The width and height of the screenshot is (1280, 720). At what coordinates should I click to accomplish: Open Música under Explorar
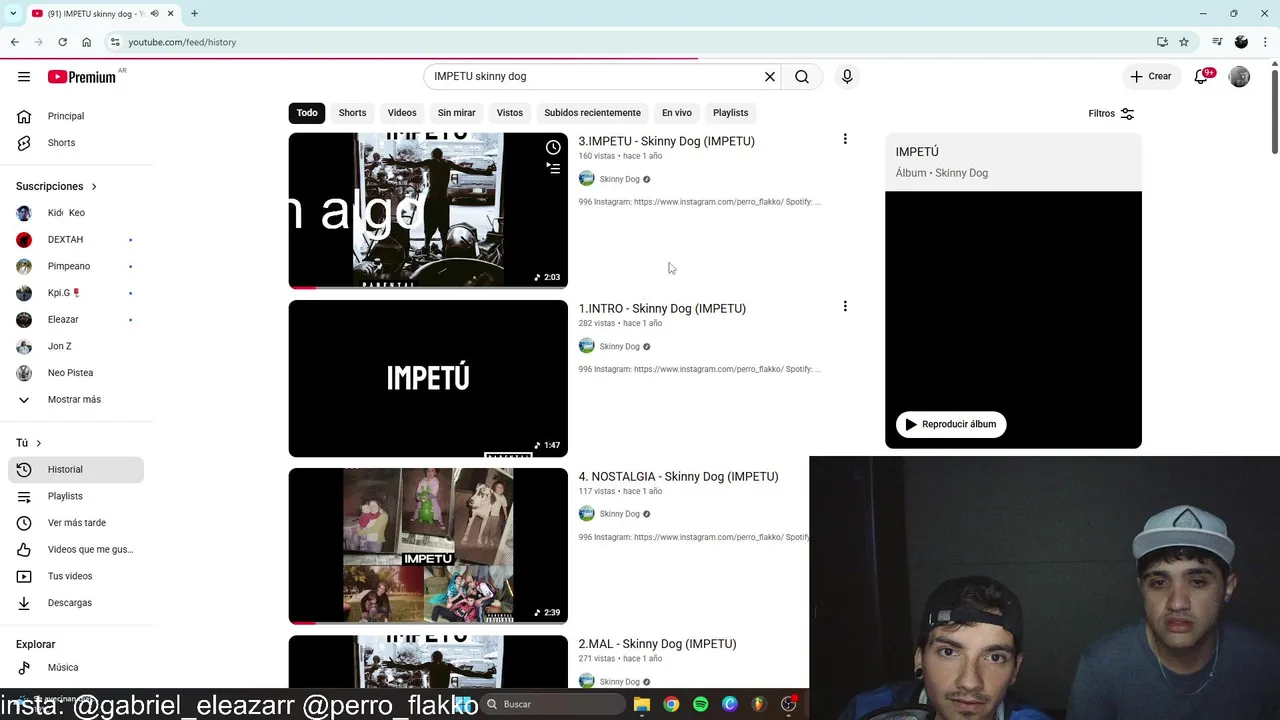click(x=76, y=668)
